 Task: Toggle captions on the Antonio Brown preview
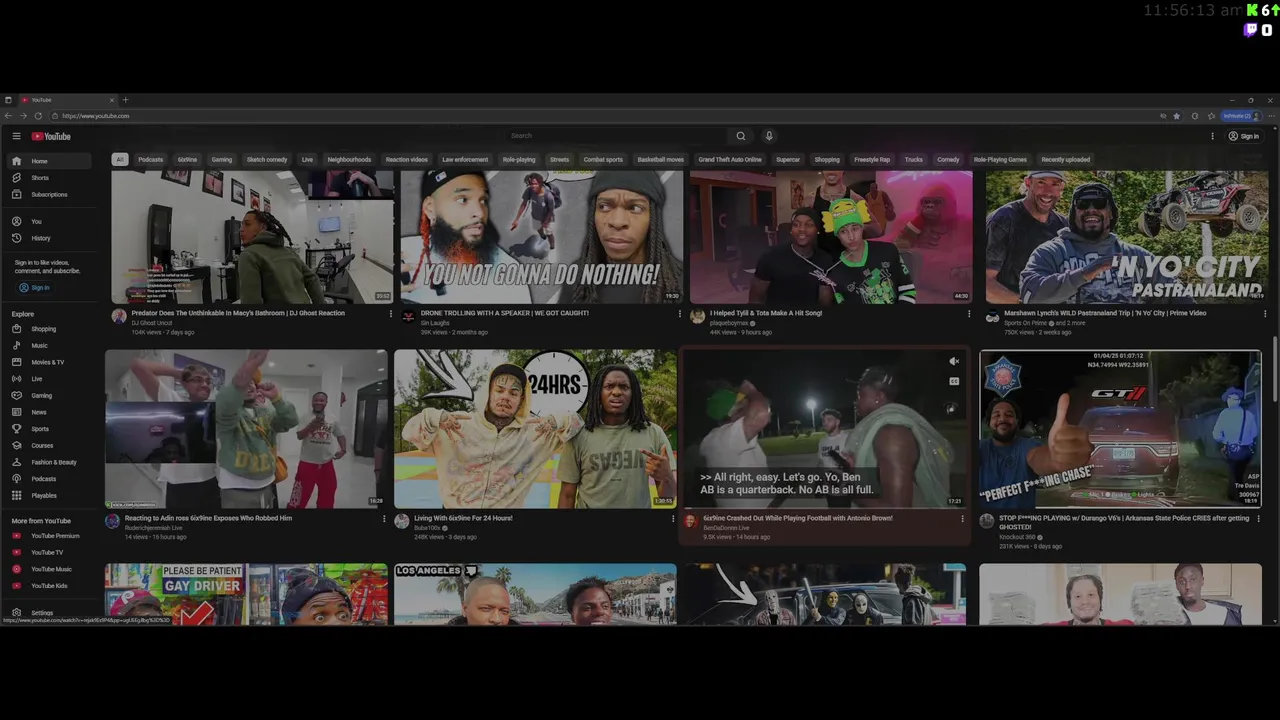click(954, 381)
